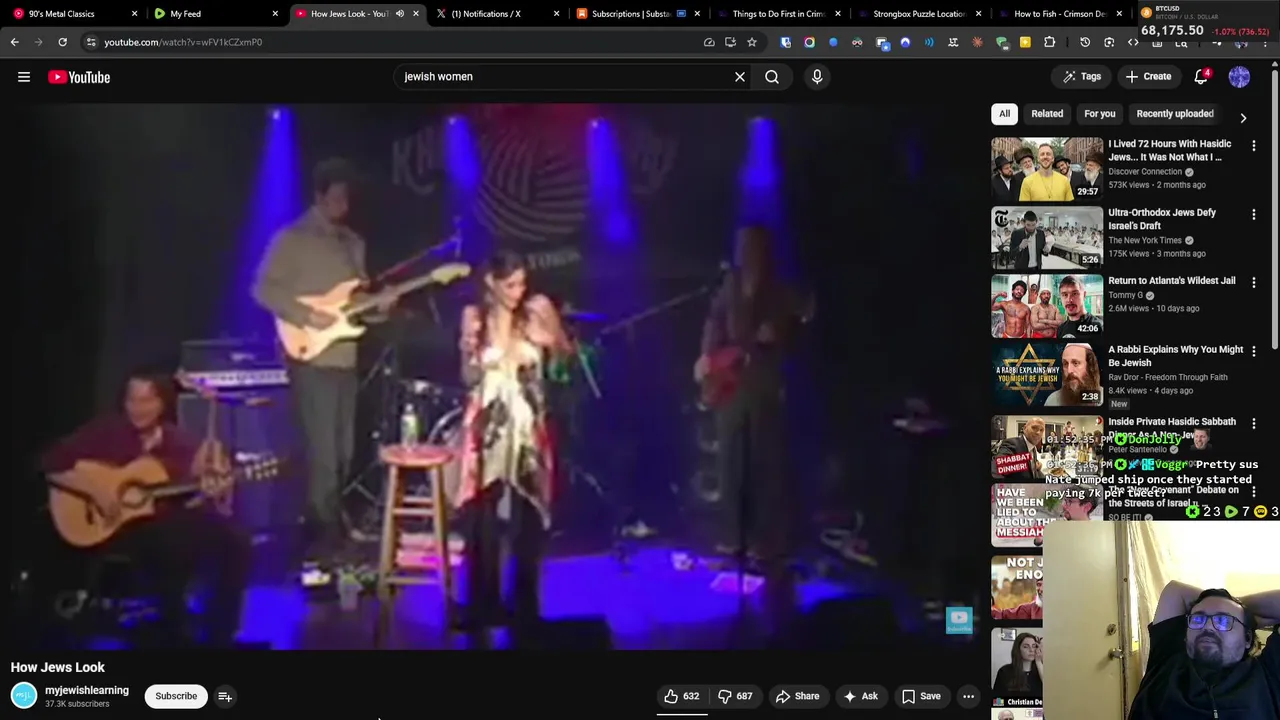Viewport: 1280px width, 720px height.
Task: Open more actions under the video
Action: click(x=968, y=696)
